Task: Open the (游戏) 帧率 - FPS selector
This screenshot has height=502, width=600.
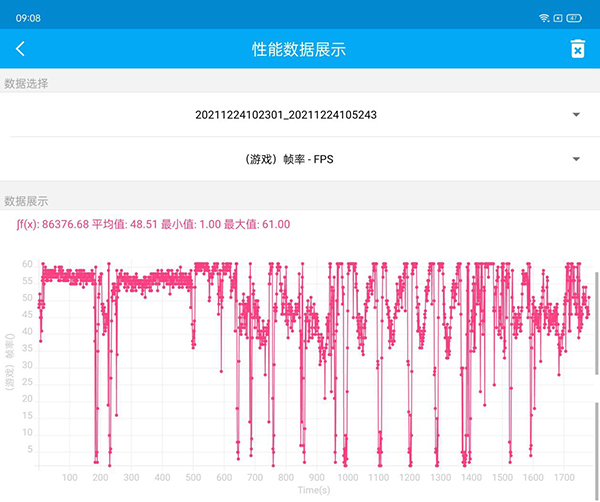Action: (x=286, y=159)
